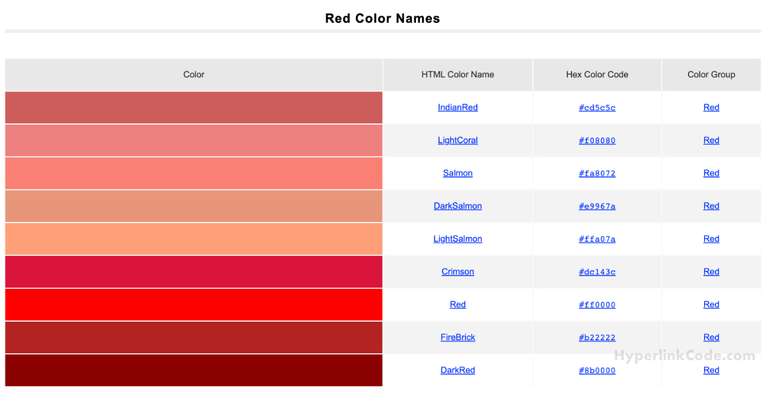Viewport: 768px width, 401px height.
Task: Click the Color Group column header
Action: 711,74
